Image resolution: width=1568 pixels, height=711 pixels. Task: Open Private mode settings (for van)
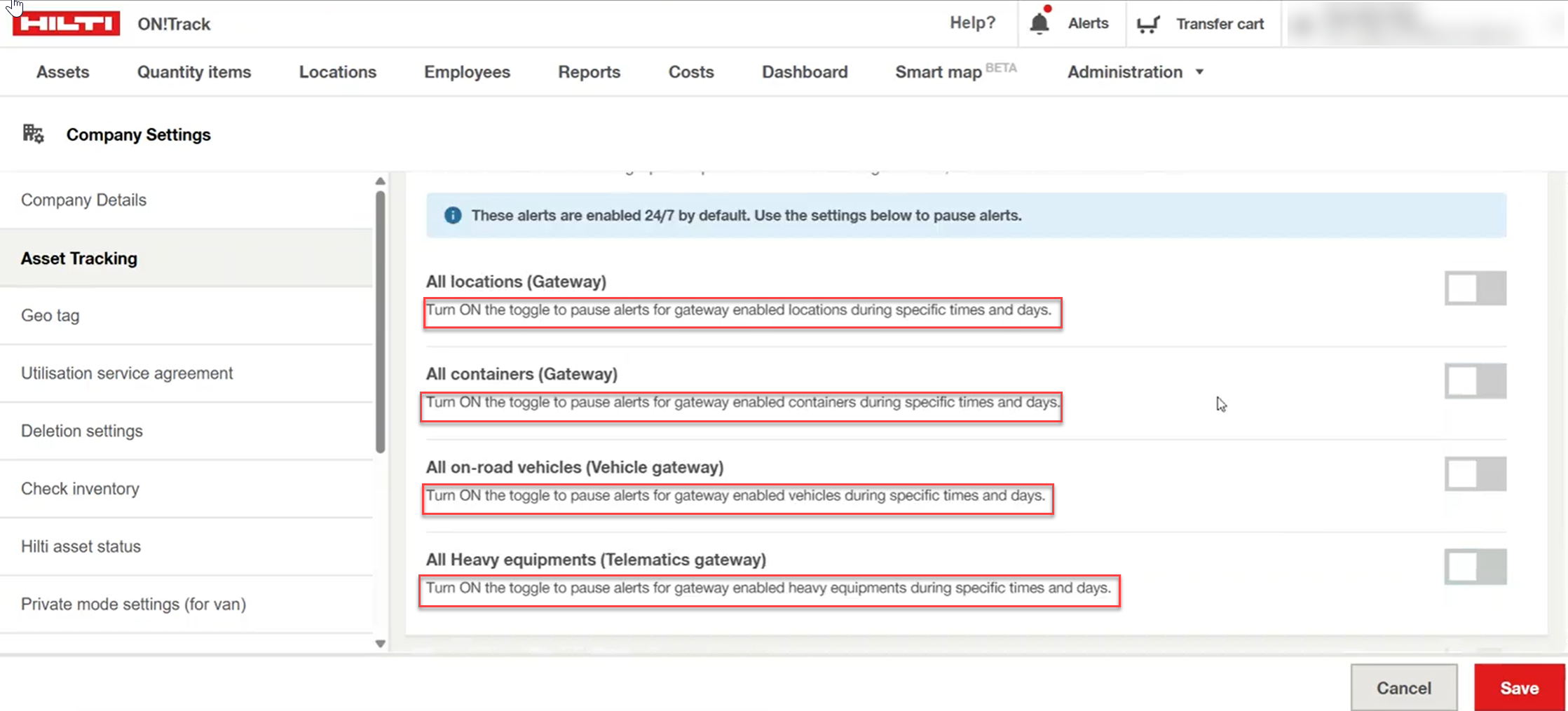pos(133,604)
